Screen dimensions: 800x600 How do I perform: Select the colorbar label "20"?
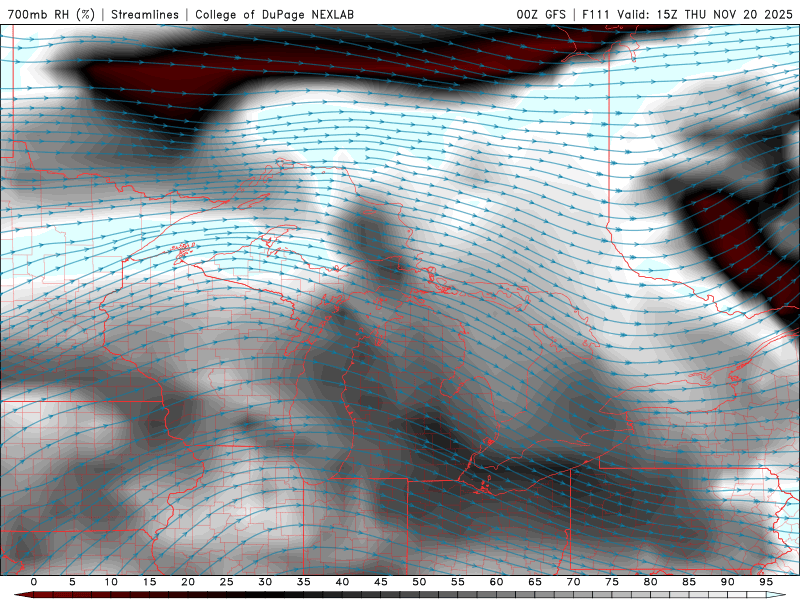pos(188,582)
